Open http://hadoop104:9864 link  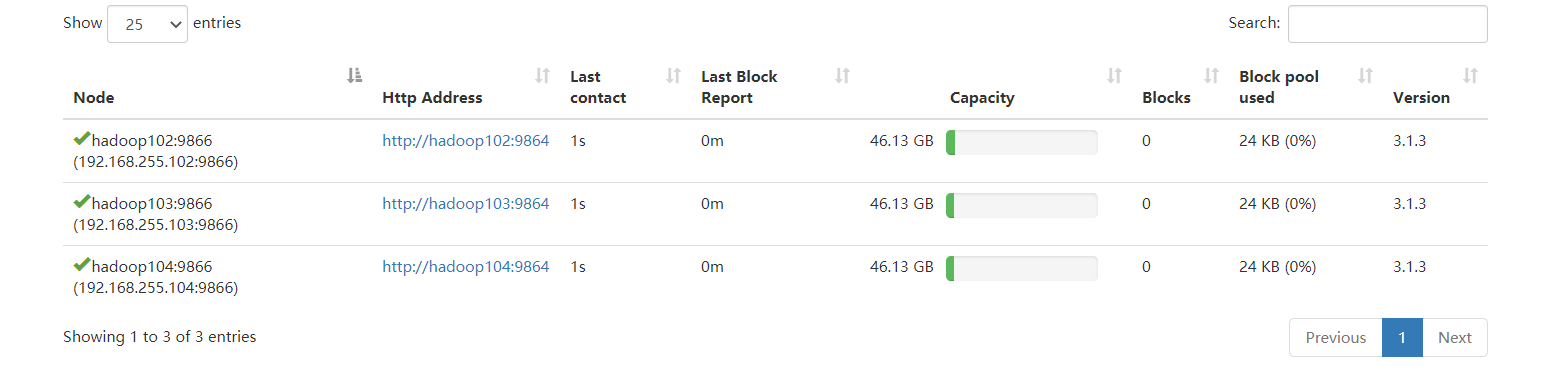click(466, 267)
